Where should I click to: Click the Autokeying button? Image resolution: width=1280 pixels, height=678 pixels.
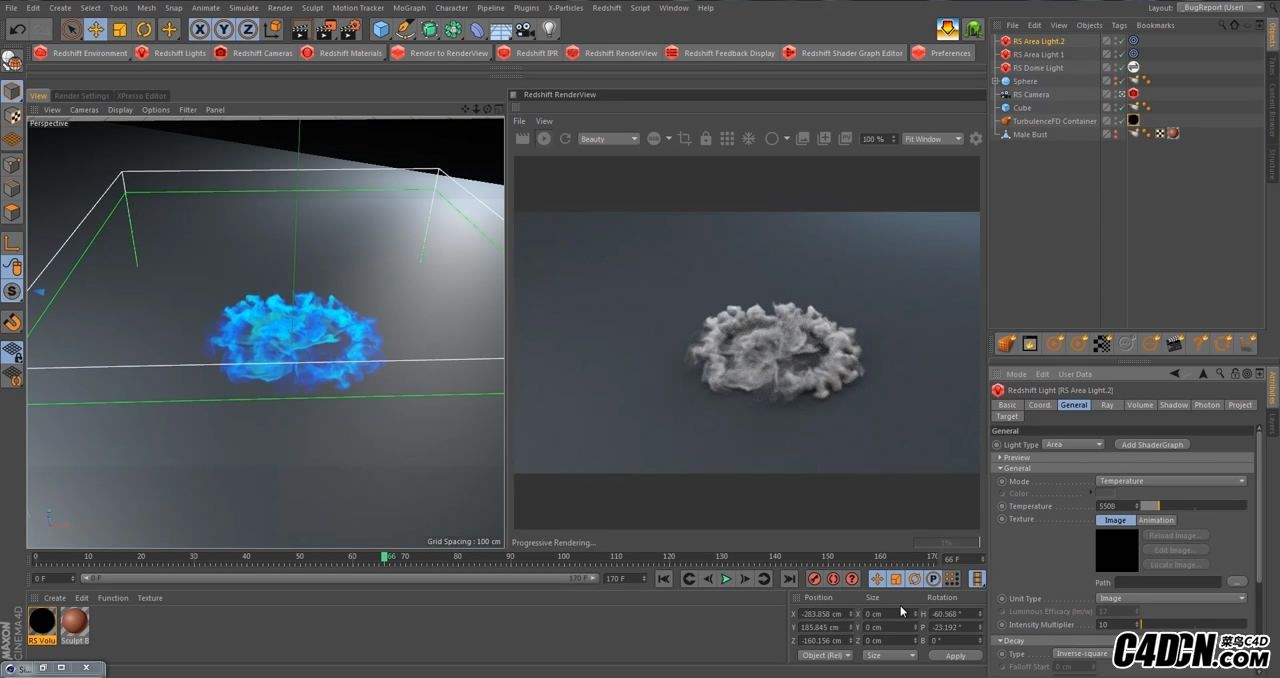click(833, 579)
